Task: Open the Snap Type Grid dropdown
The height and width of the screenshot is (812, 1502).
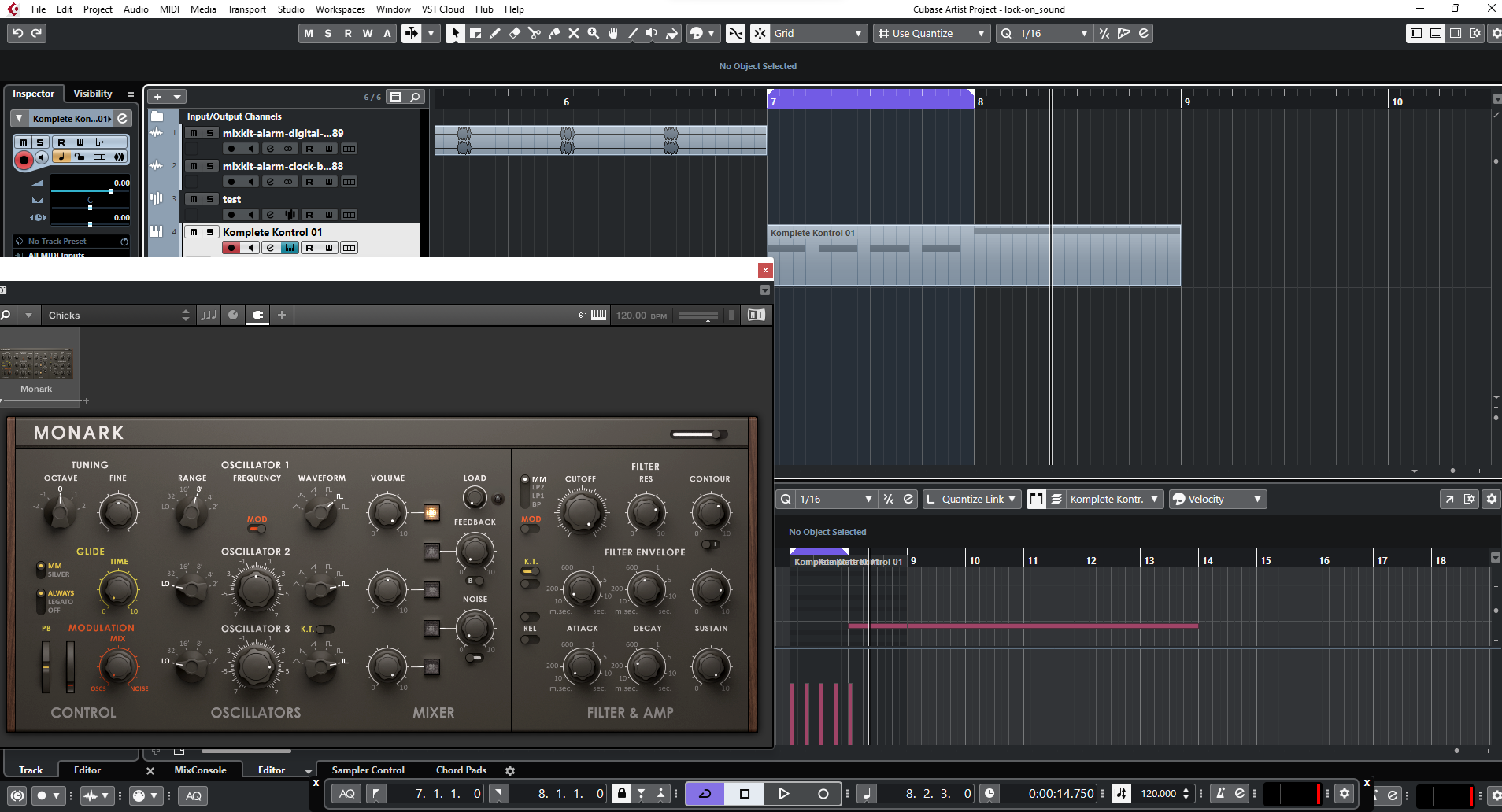Action: pyautogui.click(x=819, y=33)
